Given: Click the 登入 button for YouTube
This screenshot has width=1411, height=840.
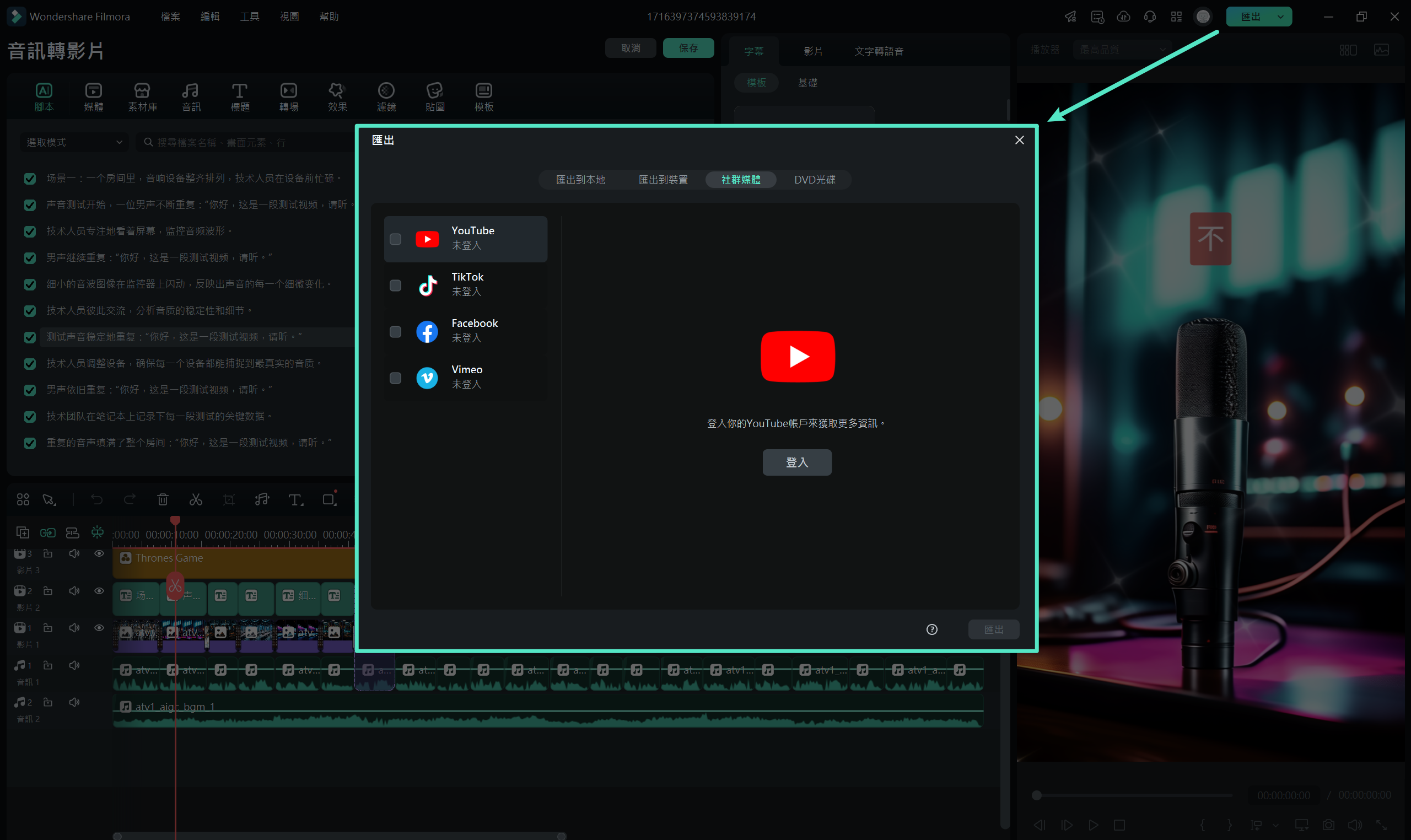Looking at the screenshot, I should tap(797, 462).
